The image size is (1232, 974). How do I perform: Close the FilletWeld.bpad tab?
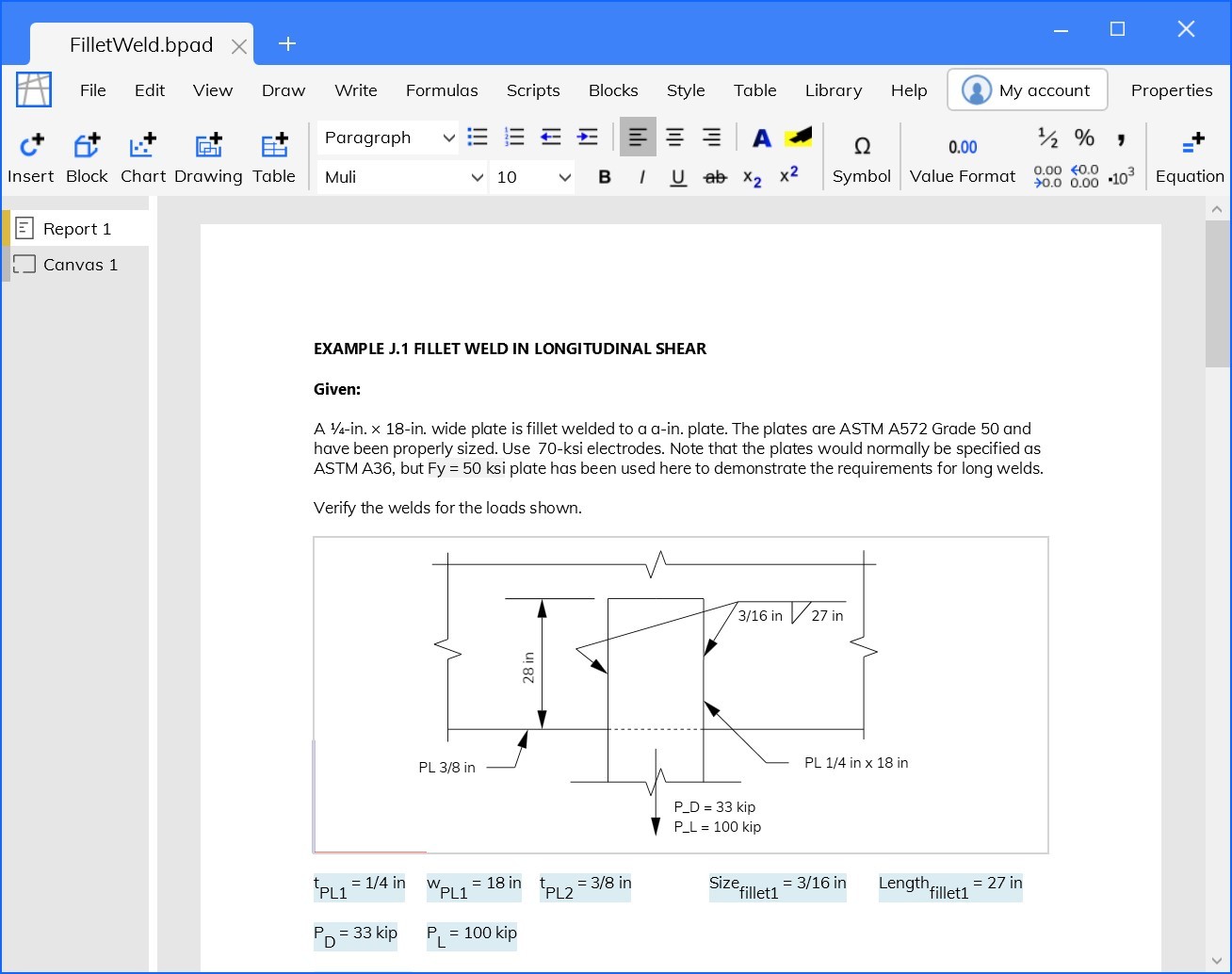pyautogui.click(x=239, y=46)
